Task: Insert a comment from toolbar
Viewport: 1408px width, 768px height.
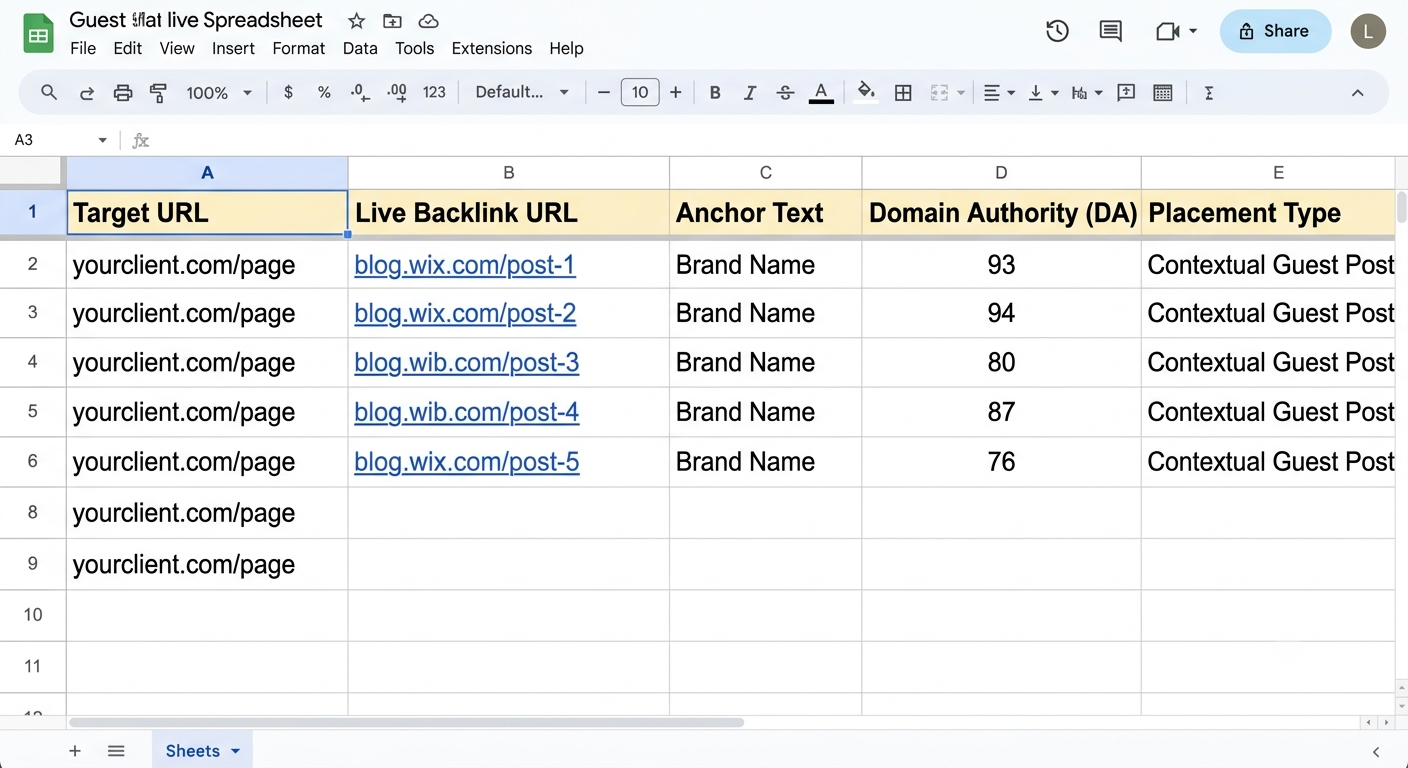Action: click(x=1126, y=92)
